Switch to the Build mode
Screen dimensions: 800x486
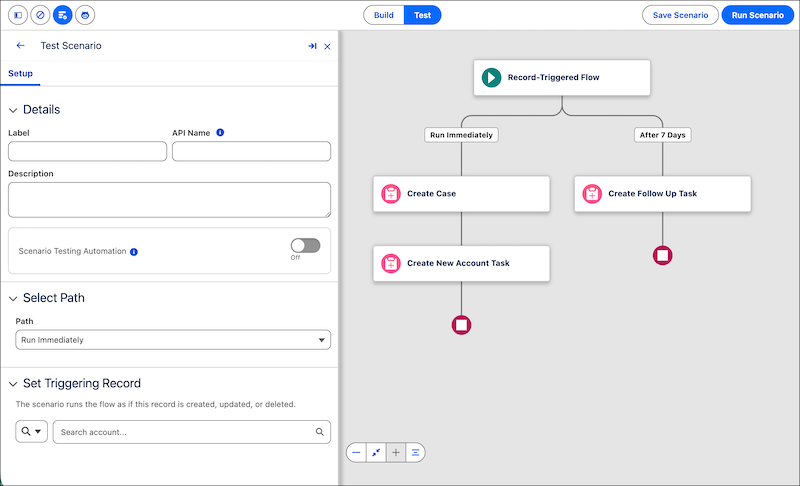tap(384, 15)
